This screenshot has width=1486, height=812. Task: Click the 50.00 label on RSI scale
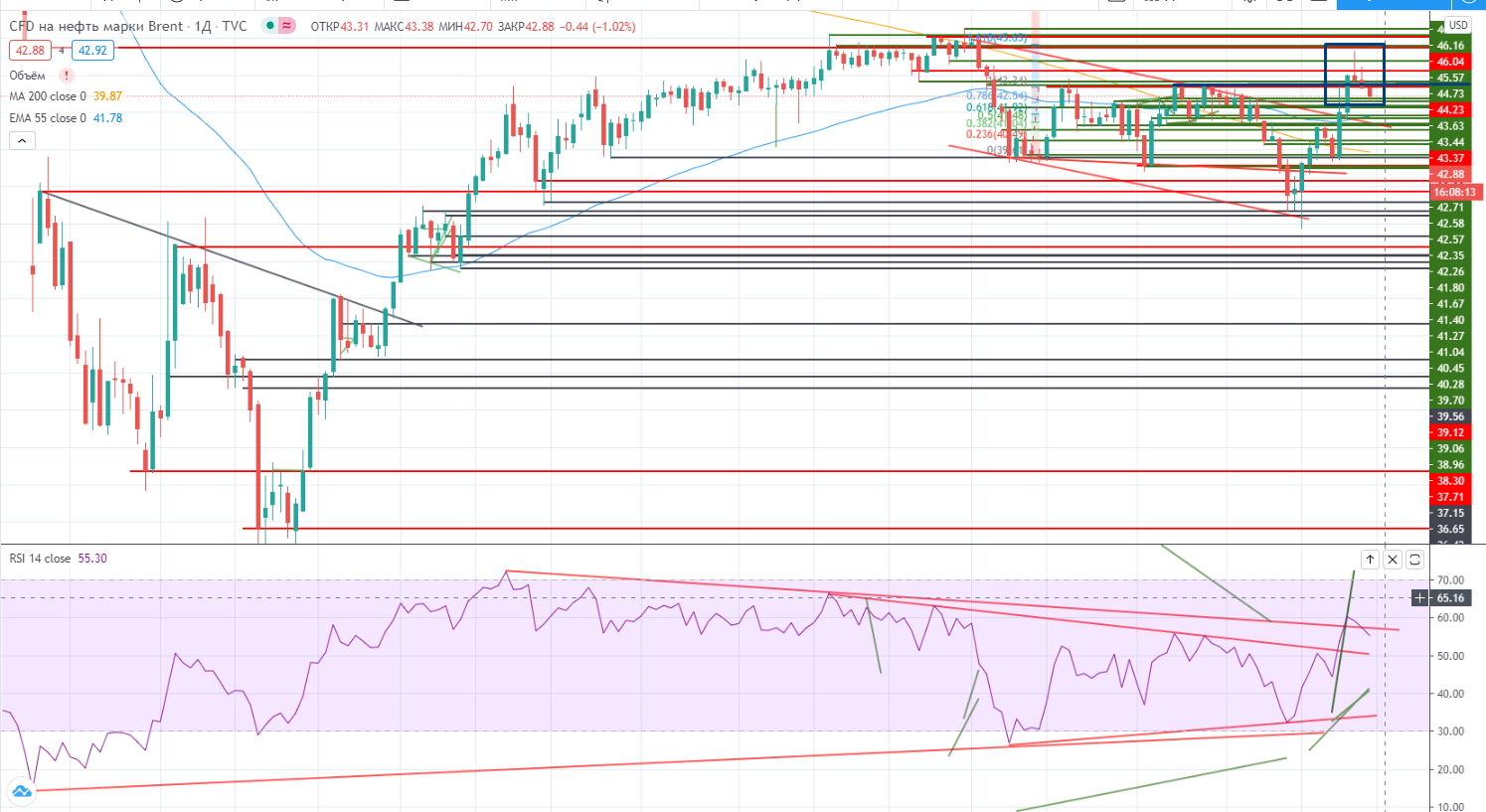pos(1450,656)
